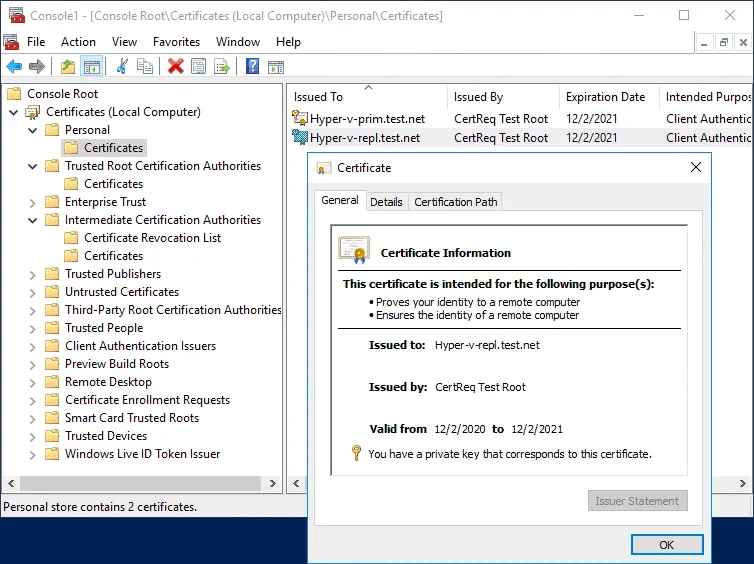Select Certificate Revocation List folder
Viewport: 754px width, 564px height.
click(x=152, y=238)
